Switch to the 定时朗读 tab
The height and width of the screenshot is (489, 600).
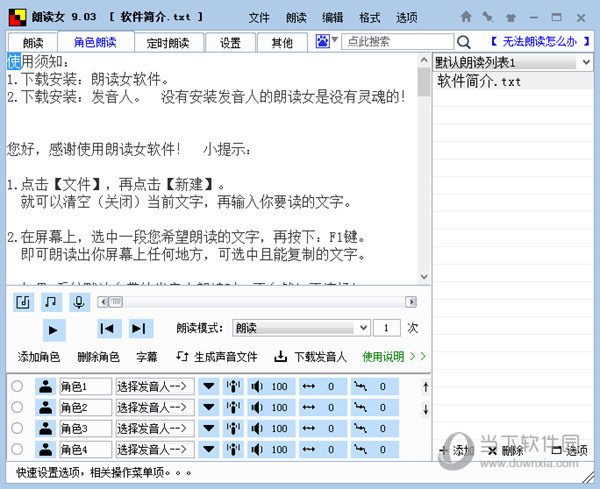pyautogui.click(x=168, y=43)
